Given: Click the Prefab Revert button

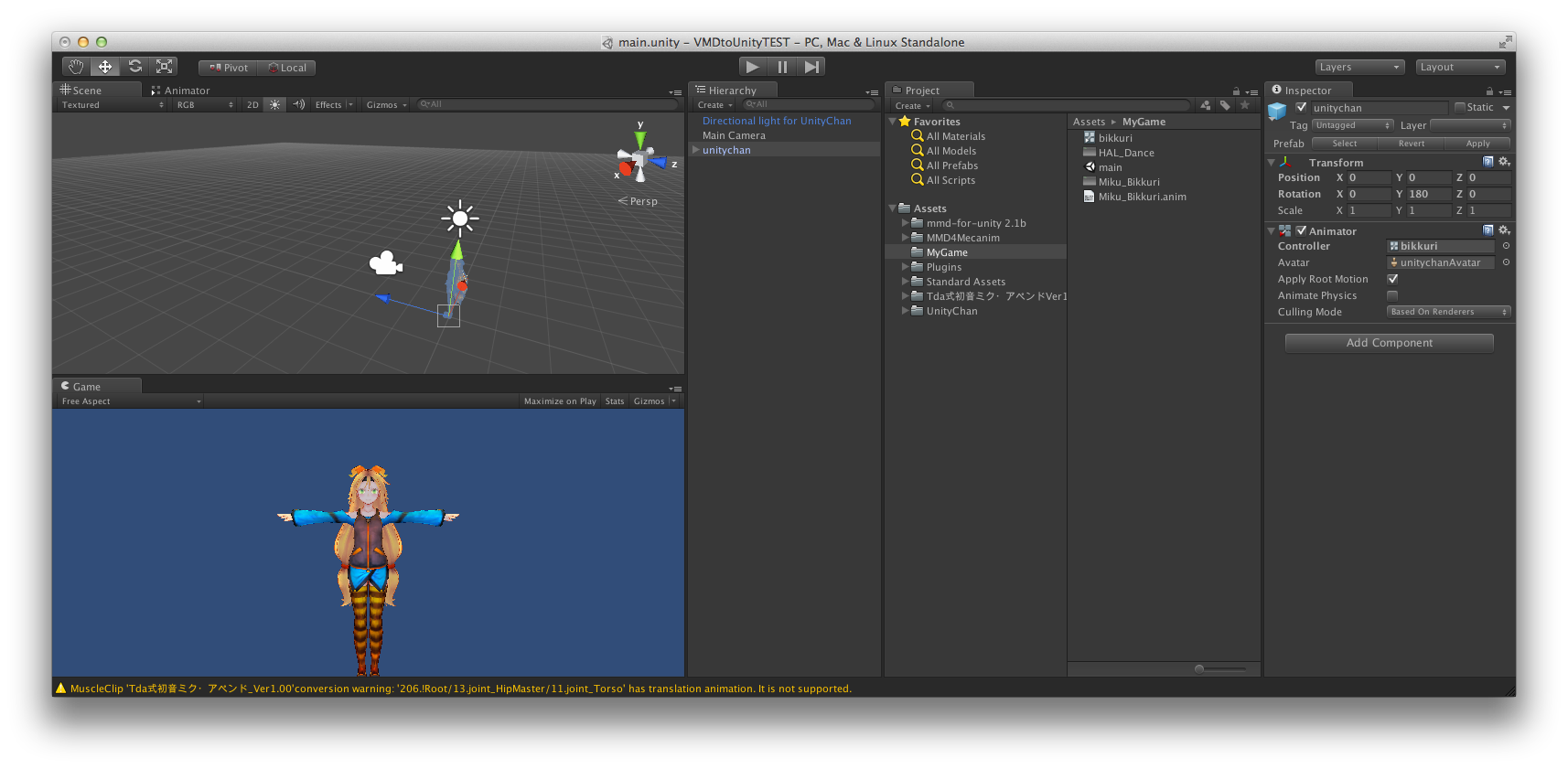Looking at the screenshot, I should point(1412,144).
